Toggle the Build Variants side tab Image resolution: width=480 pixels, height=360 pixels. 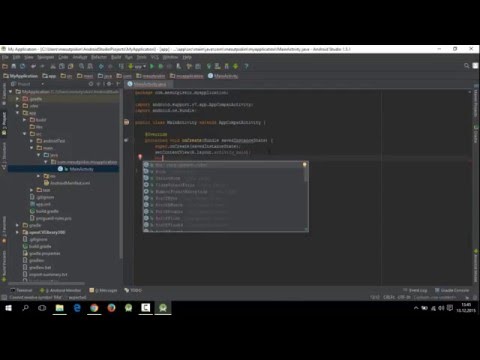[4, 266]
